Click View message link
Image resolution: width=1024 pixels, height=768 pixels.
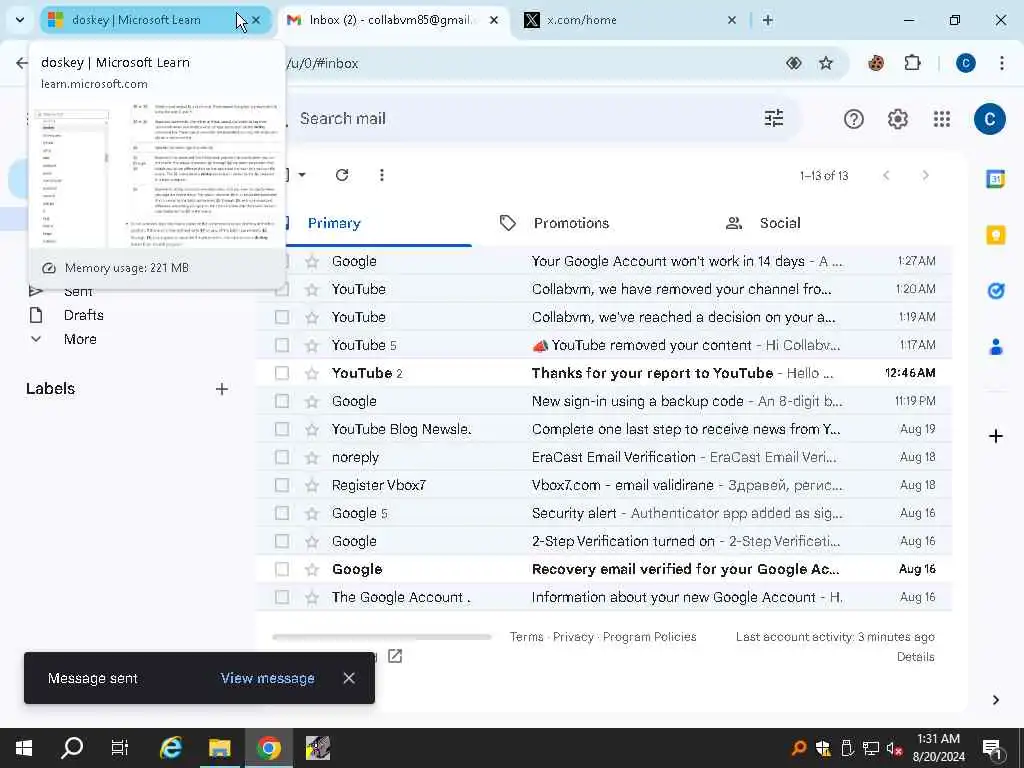coord(267,679)
